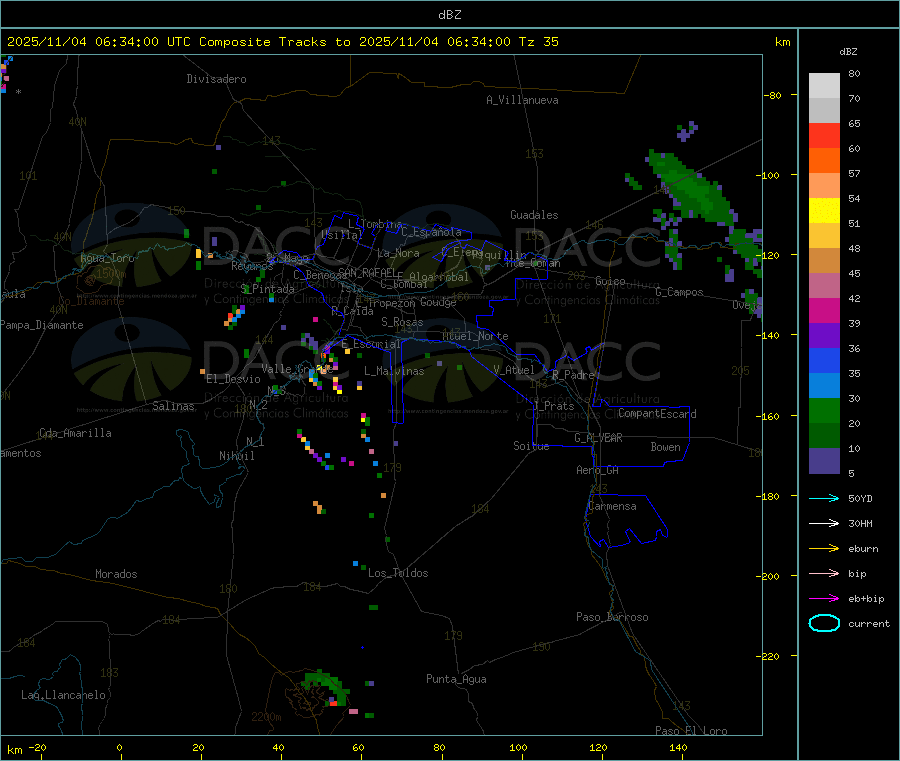Select the light gray 70-80 dBZ swatch
900x761 pixels.
point(824,86)
